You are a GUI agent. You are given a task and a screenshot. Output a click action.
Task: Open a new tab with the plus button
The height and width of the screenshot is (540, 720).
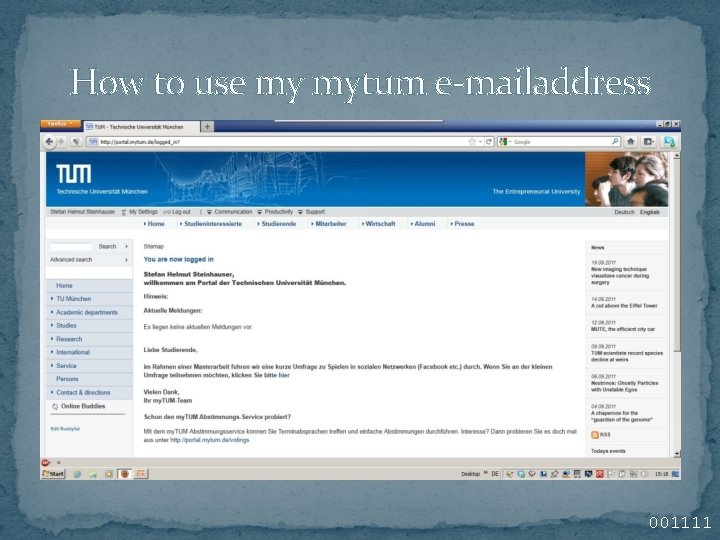pyautogui.click(x=207, y=126)
